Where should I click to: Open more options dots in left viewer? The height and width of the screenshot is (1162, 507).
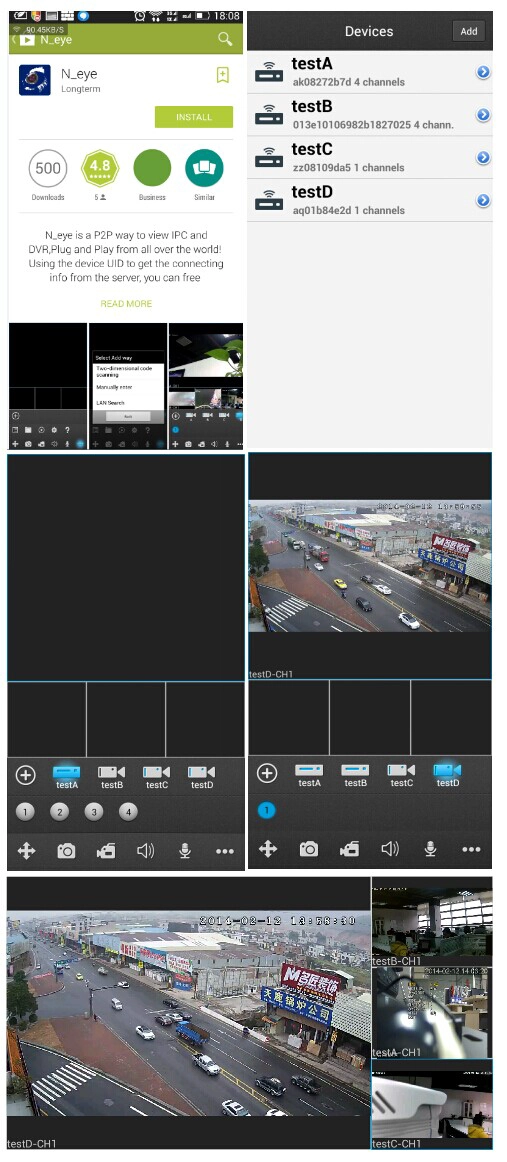[x=225, y=851]
